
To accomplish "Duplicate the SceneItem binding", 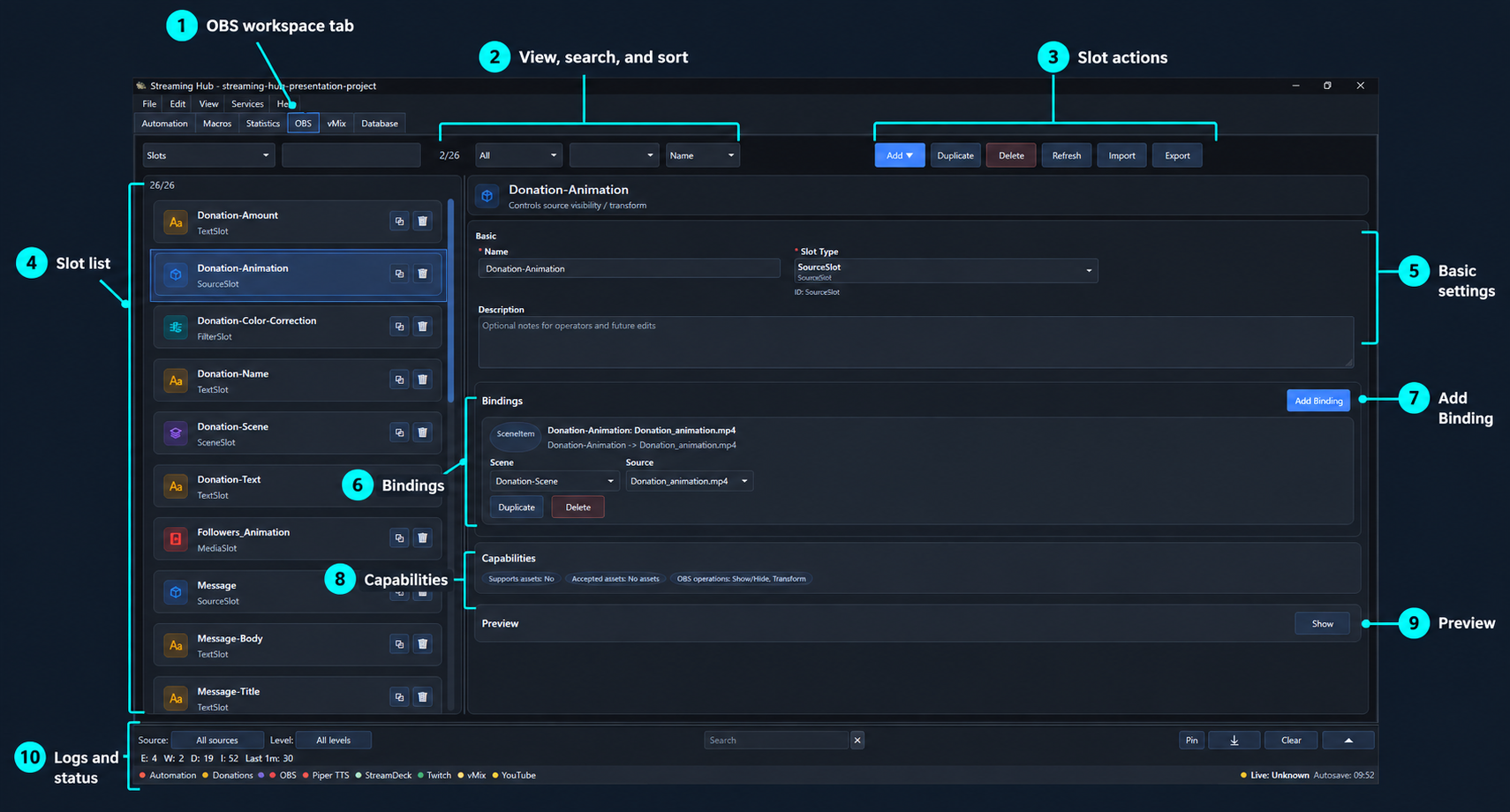I will coord(517,507).
